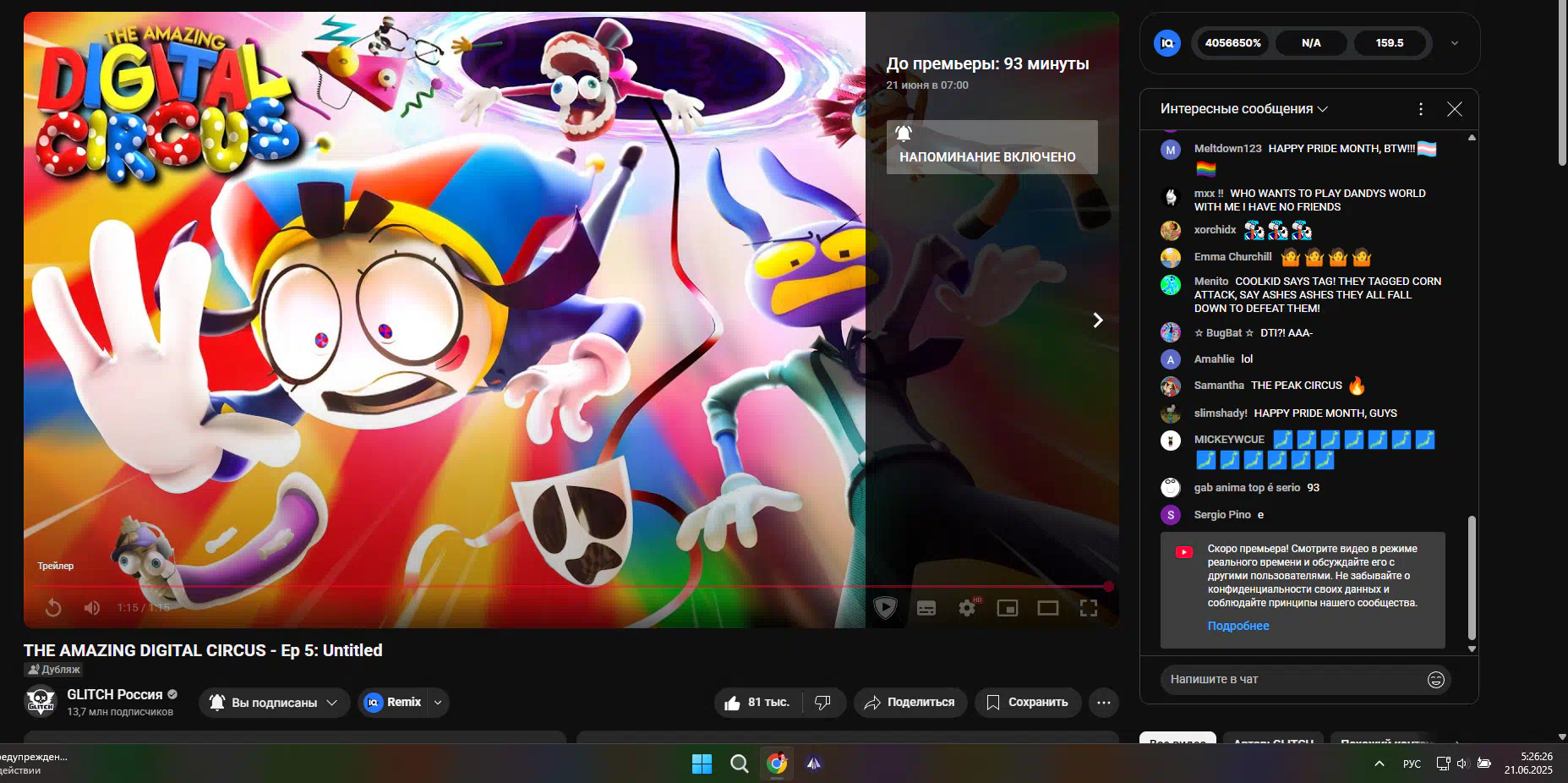This screenshot has height=783, width=1568.
Task: Click the red progress bar of the trailer
Action: [571, 586]
